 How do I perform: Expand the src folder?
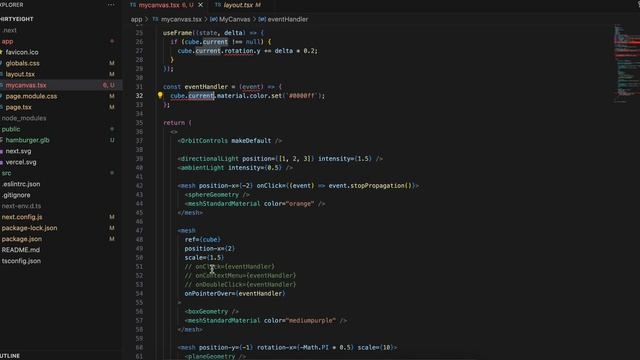tap(7, 173)
